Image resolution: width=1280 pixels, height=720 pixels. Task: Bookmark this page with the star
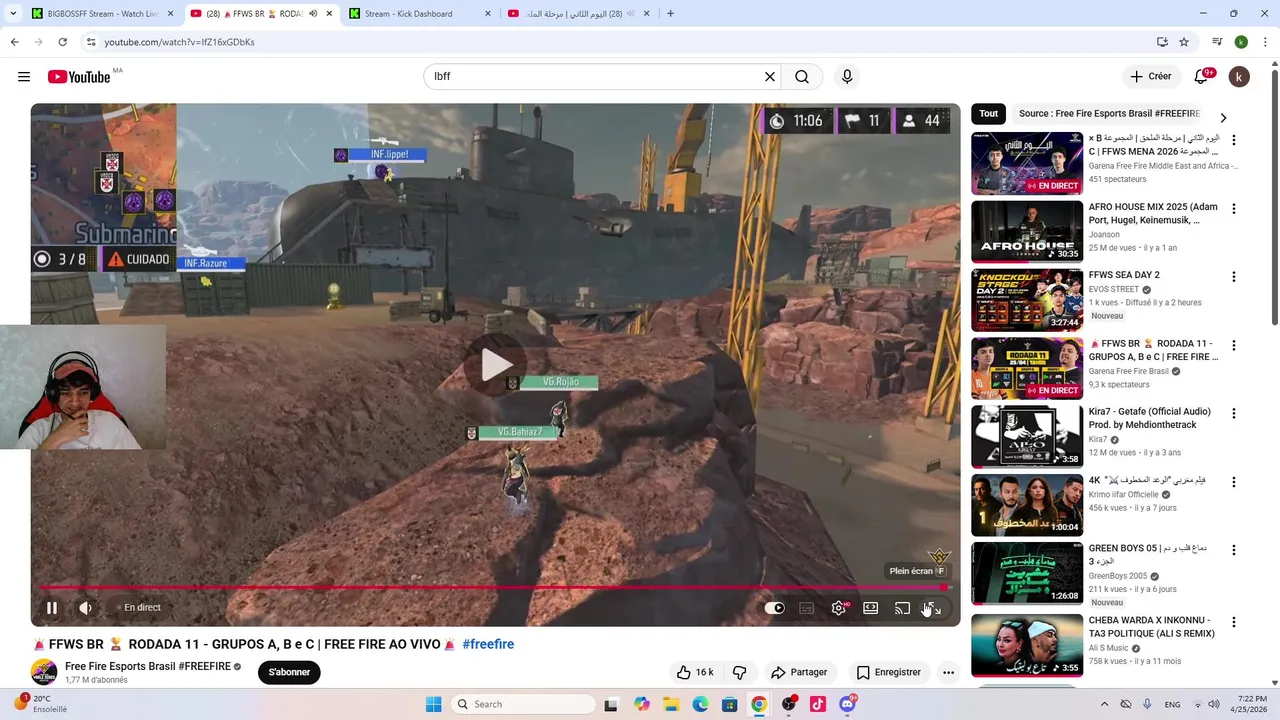pos(1184,42)
